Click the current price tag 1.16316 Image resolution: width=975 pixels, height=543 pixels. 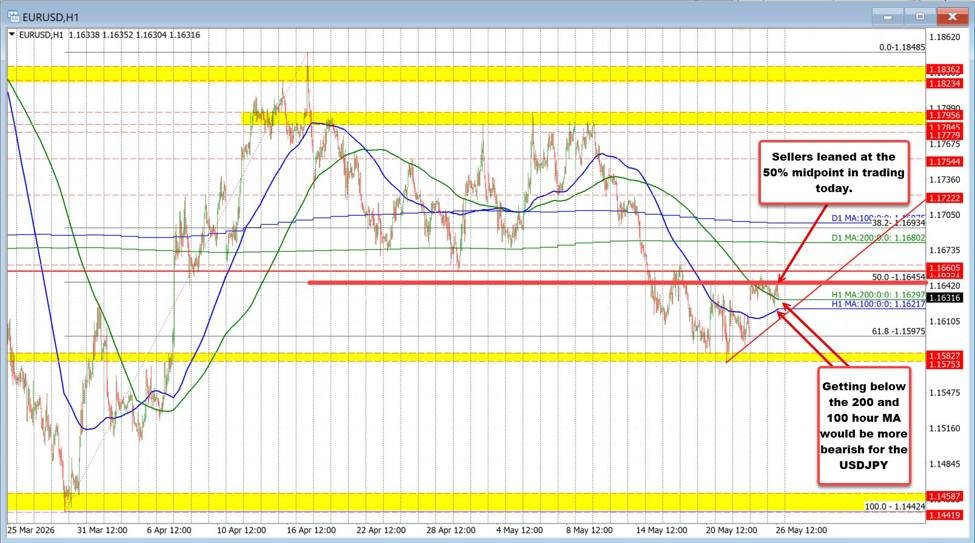point(945,298)
